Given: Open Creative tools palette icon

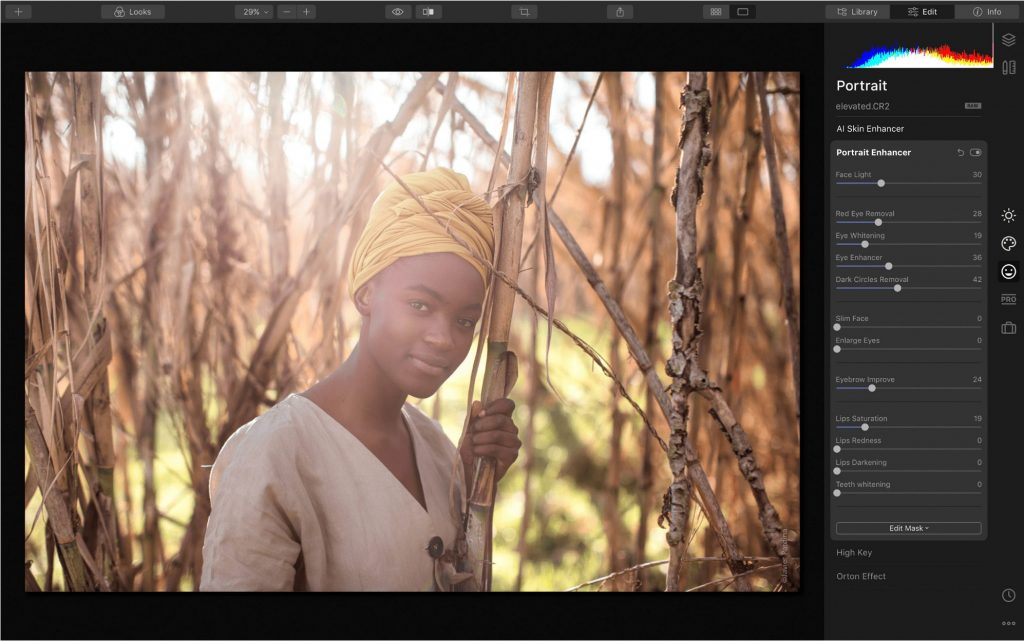Looking at the screenshot, I should (1008, 243).
